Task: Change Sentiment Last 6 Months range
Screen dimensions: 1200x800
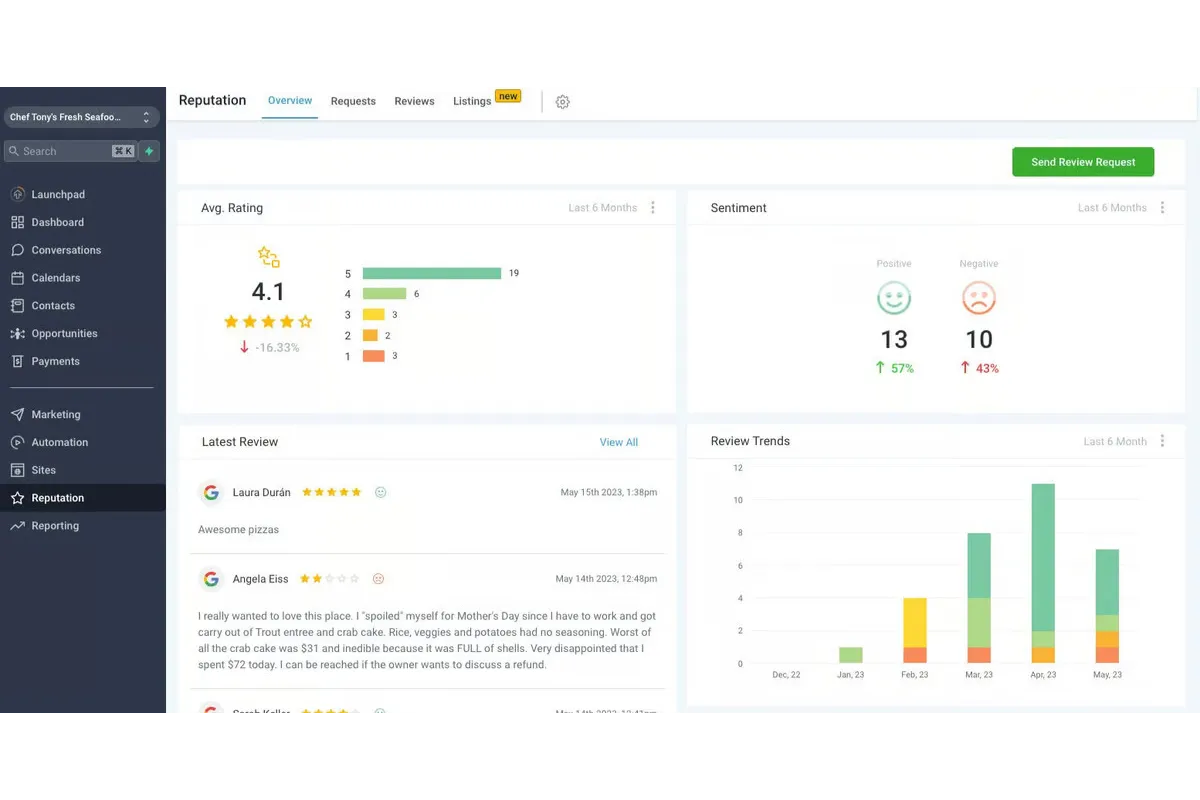Action: tap(1112, 208)
